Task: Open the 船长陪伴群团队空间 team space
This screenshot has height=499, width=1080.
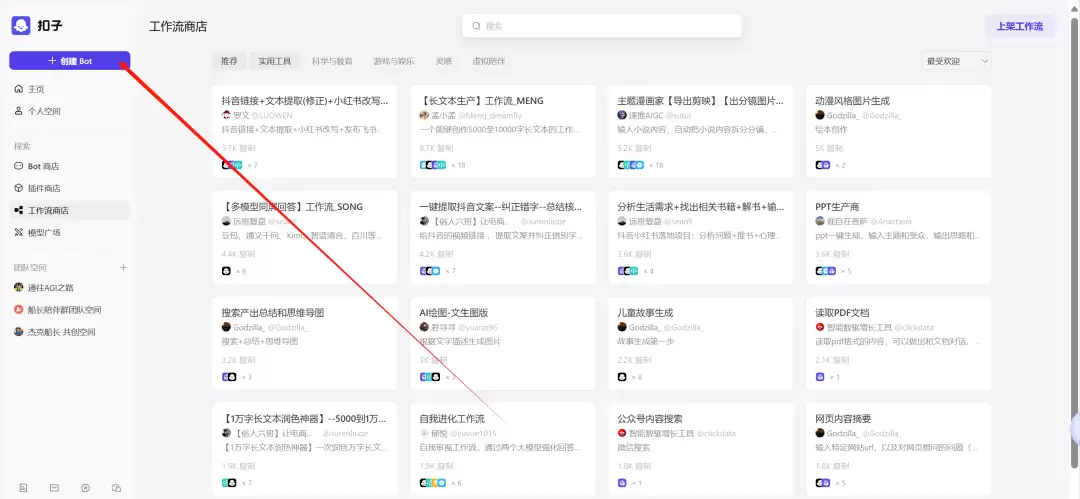Action: point(70,309)
